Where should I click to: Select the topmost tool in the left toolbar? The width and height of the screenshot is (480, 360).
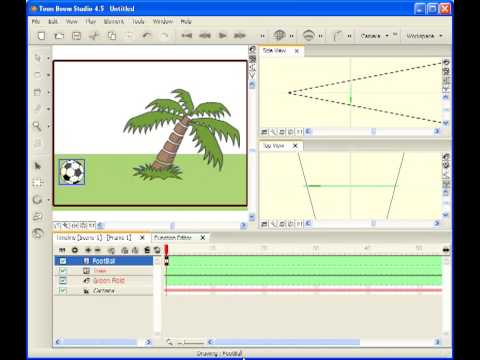point(37,58)
